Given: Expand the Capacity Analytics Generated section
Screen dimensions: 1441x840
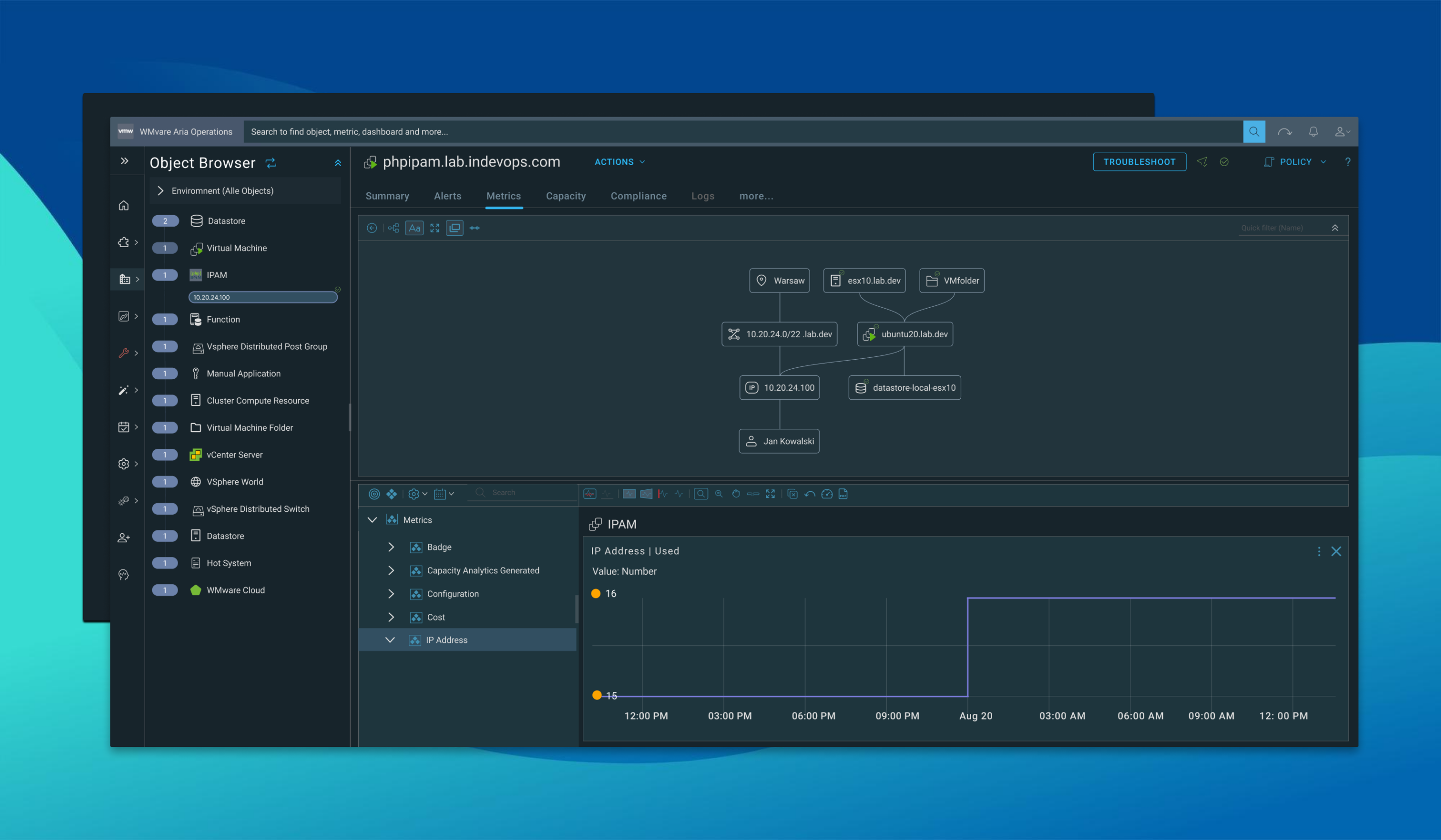Looking at the screenshot, I should pyautogui.click(x=391, y=570).
